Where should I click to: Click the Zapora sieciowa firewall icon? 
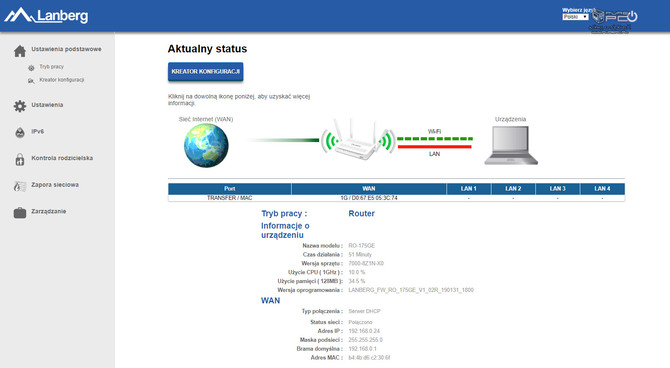click(20, 186)
